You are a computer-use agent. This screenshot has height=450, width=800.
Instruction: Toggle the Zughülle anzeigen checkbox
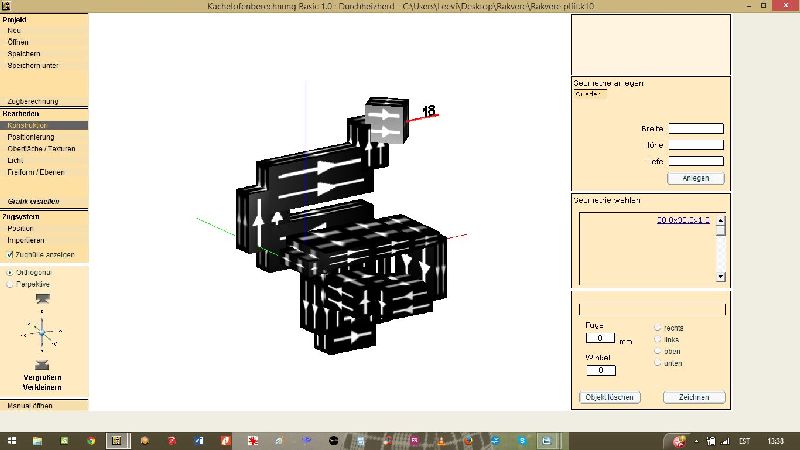click(11, 254)
